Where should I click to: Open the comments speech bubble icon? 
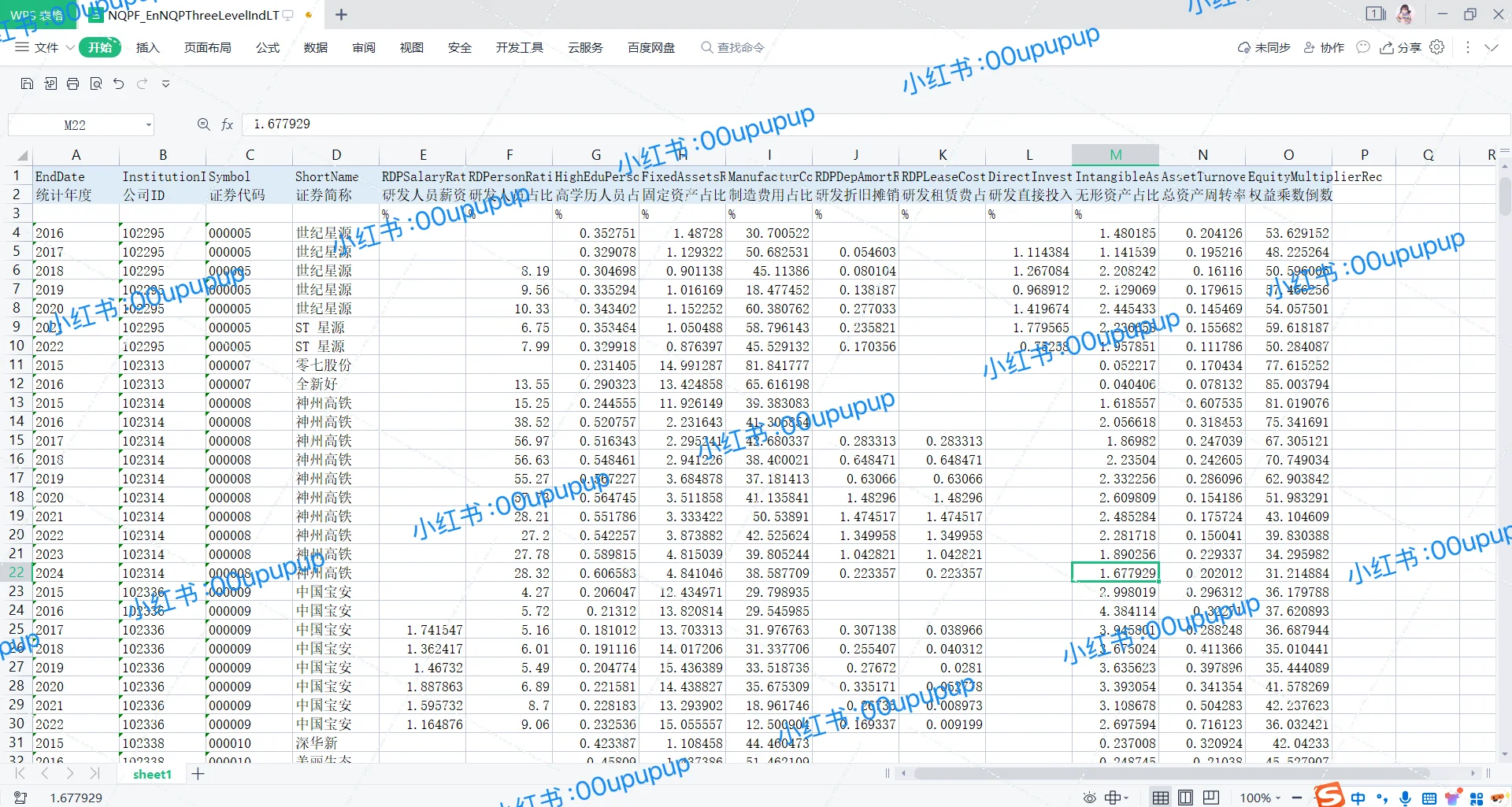[x=1363, y=47]
